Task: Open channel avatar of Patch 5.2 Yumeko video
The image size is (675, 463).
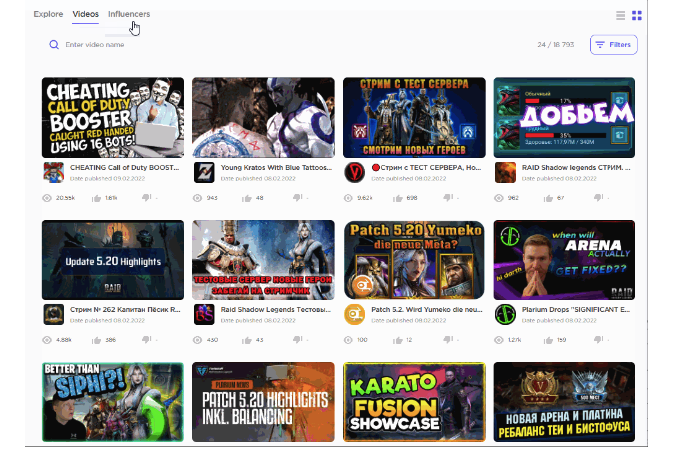Action: [355, 315]
